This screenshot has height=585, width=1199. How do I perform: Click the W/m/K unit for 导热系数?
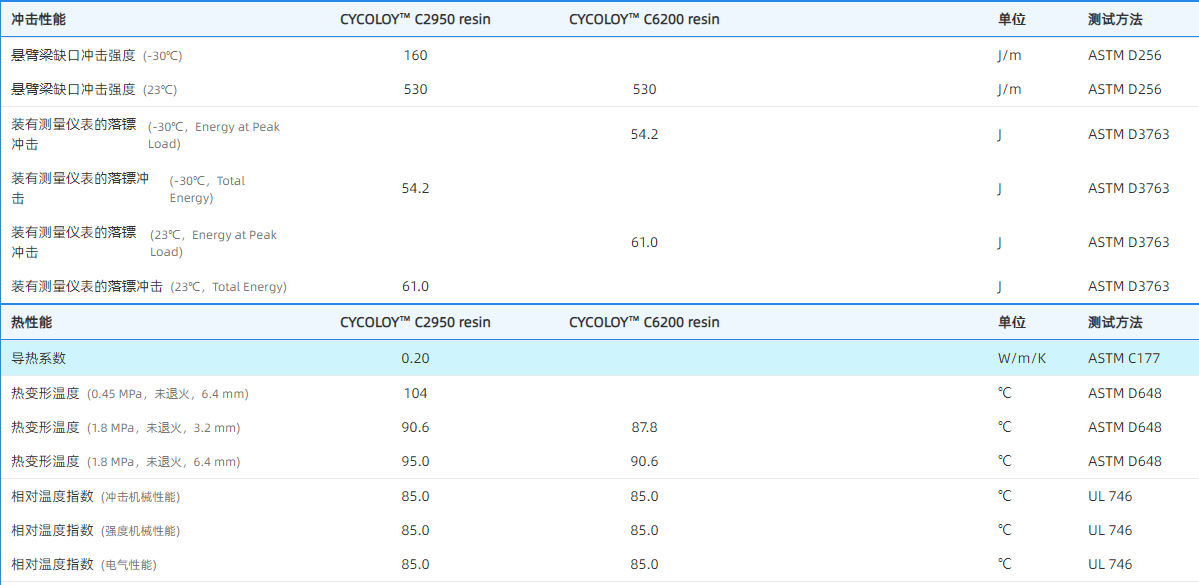[x=1022, y=358]
